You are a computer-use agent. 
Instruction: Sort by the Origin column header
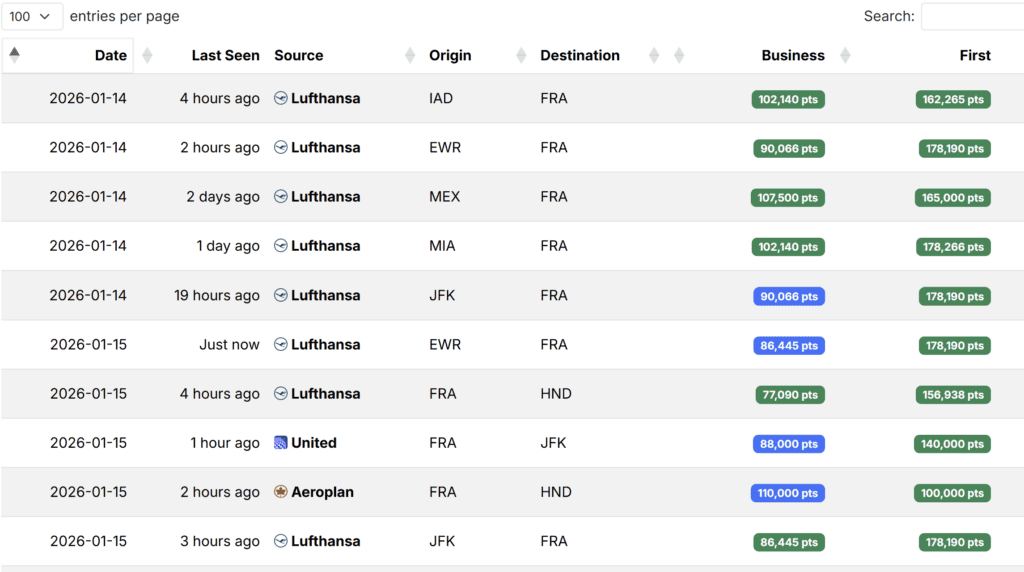click(x=450, y=56)
